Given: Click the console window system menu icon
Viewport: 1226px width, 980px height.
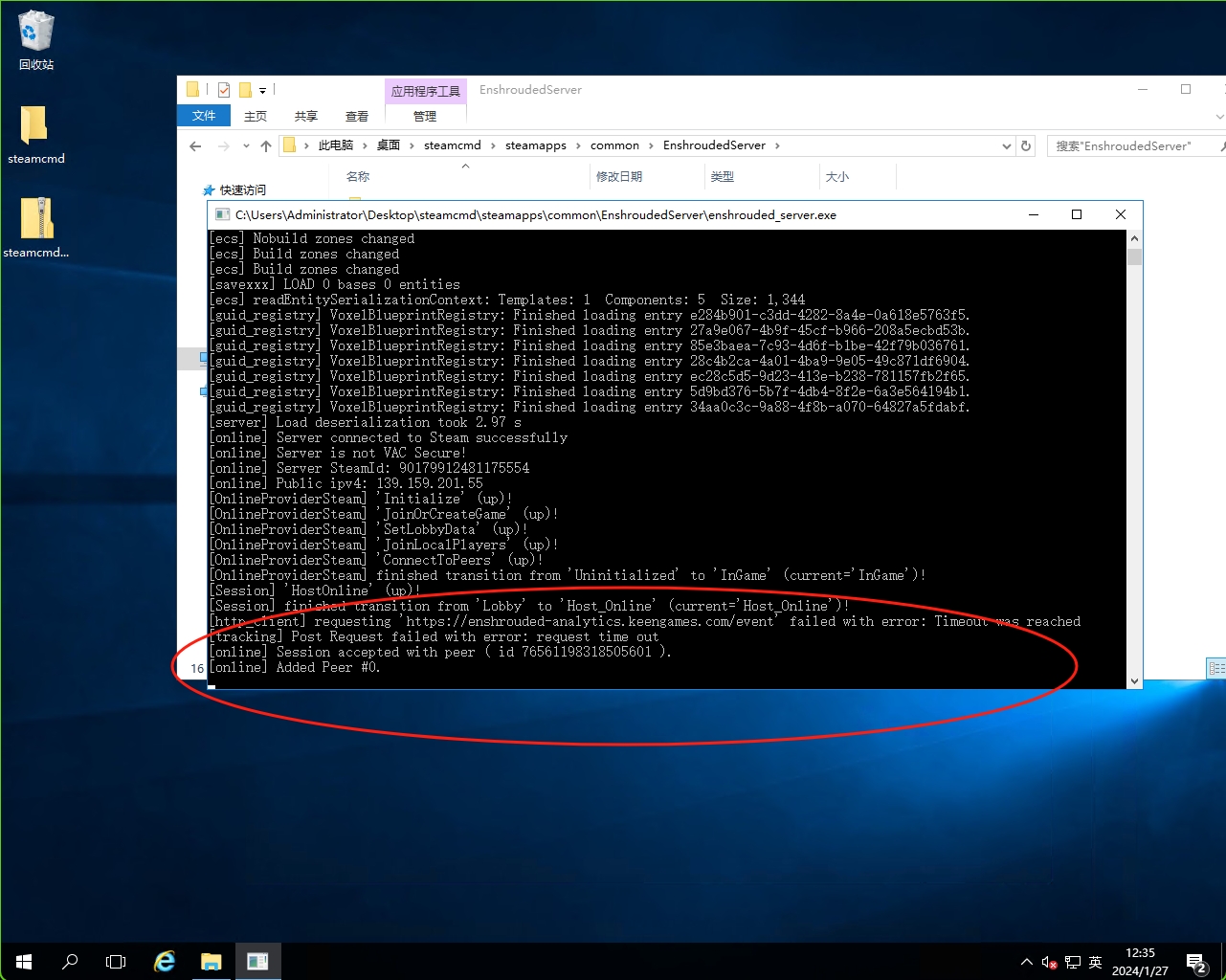Looking at the screenshot, I should [222, 215].
